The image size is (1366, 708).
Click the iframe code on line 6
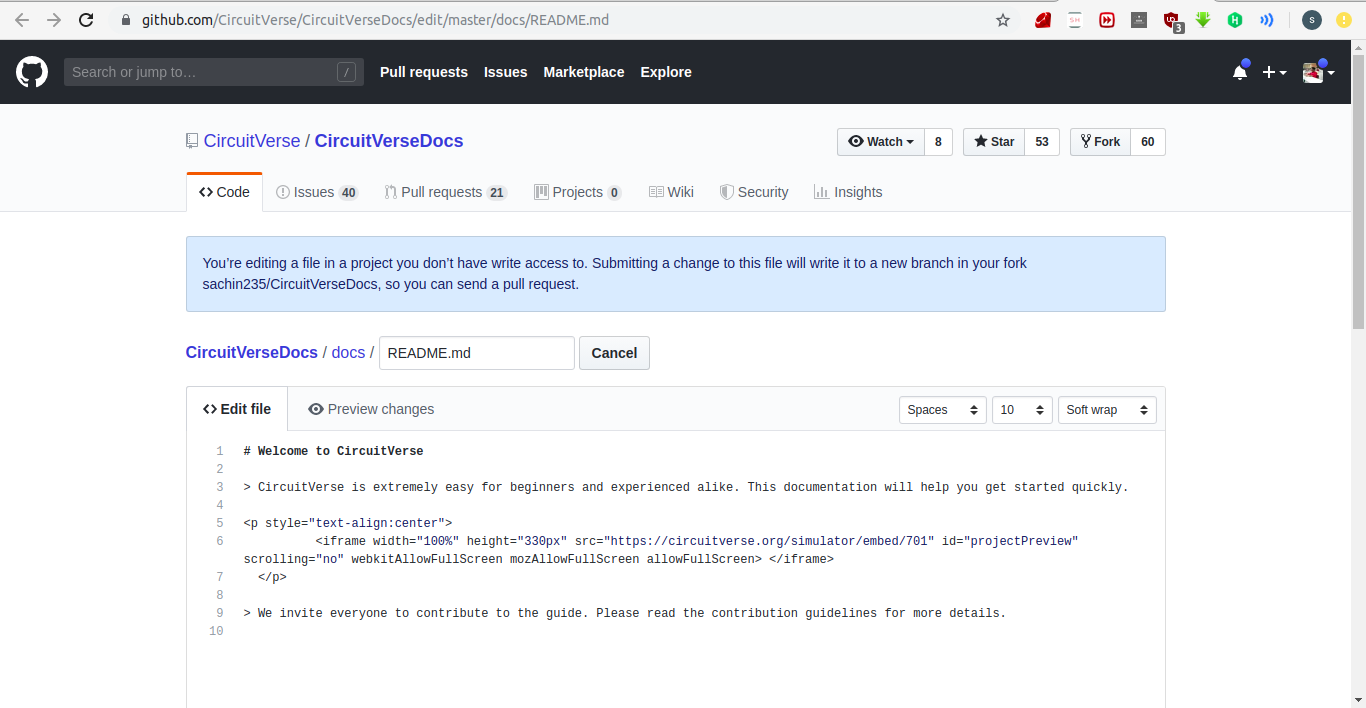[x=661, y=550]
